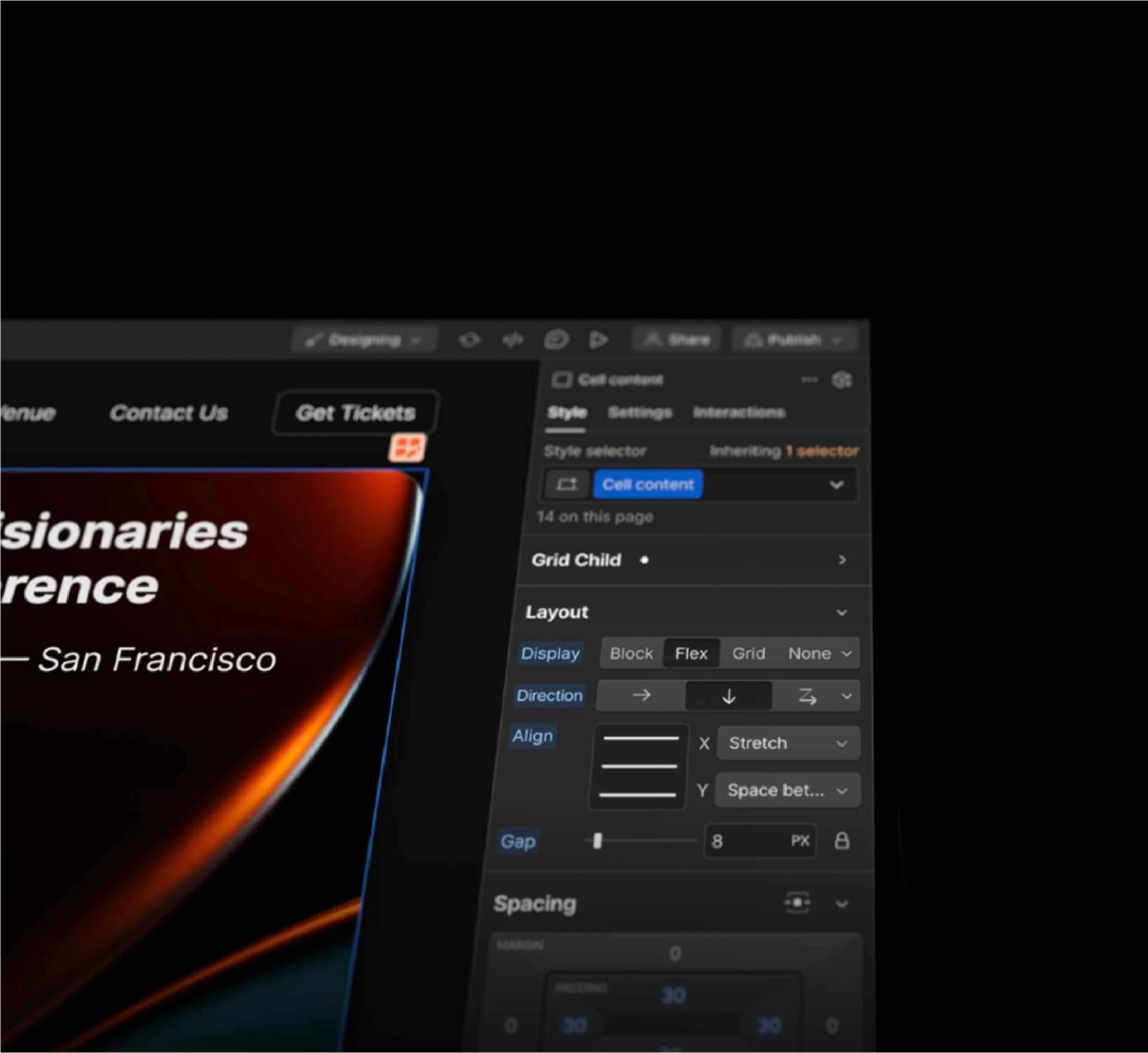Open more display options chevron
This screenshot has width=1148, height=1053.
pyautogui.click(x=847, y=654)
